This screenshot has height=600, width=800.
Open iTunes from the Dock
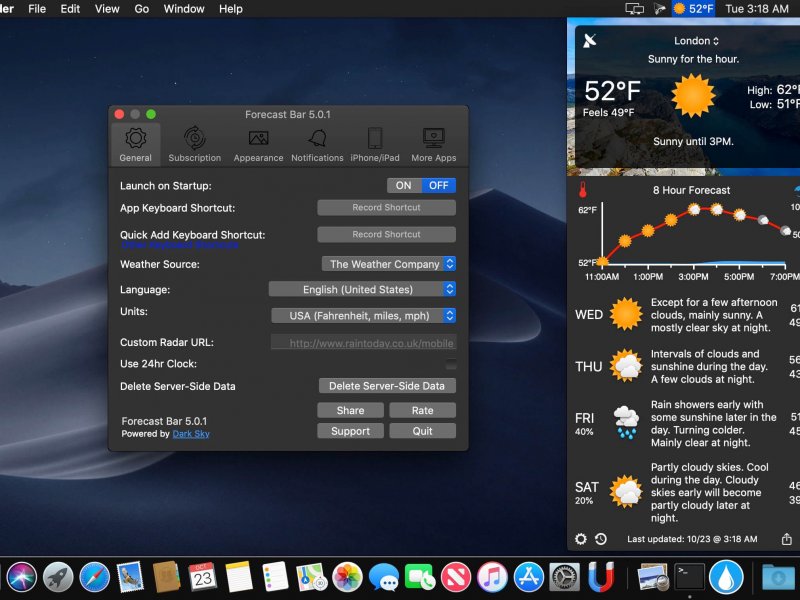[492, 577]
